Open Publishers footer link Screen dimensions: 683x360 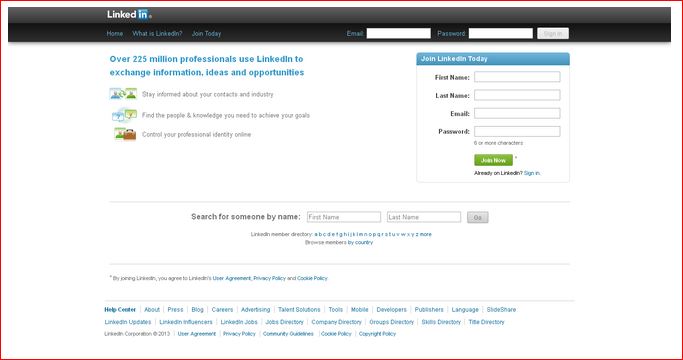(x=429, y=309)
